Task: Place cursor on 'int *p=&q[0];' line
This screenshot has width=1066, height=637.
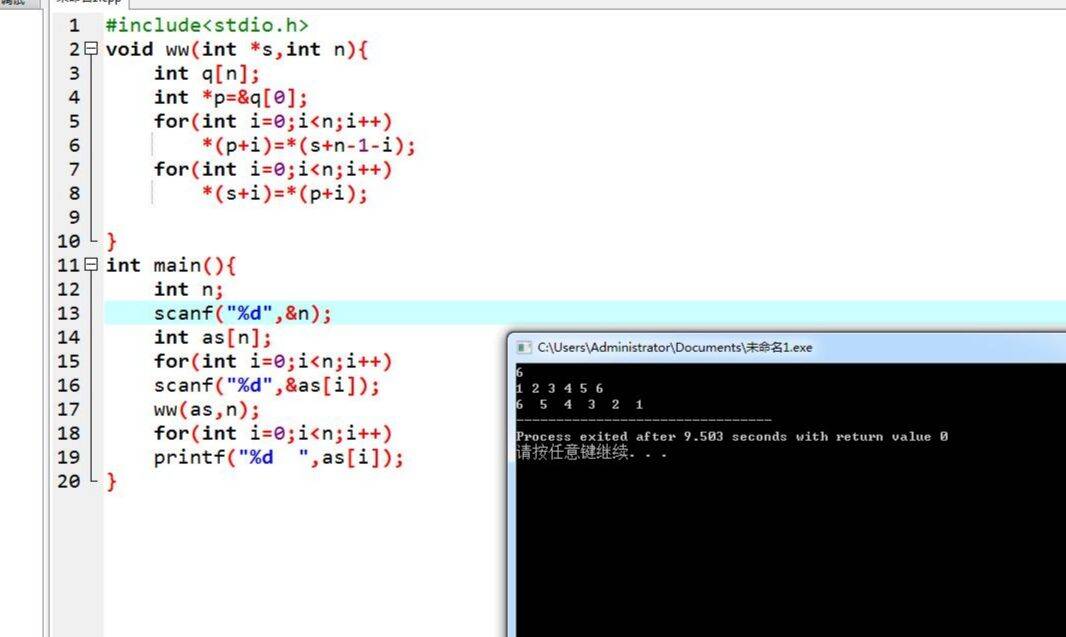Action: (x=230, y=97)
